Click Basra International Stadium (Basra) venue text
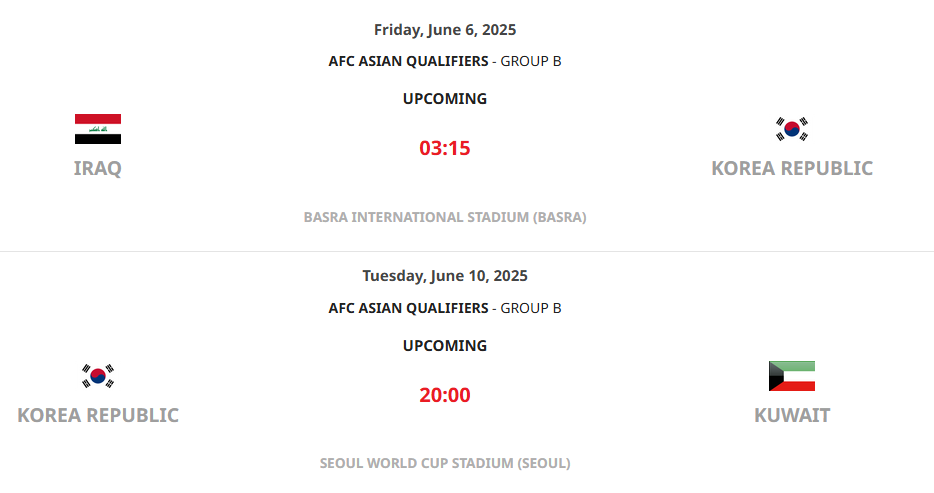The height and width of the screenshot is (493, 934). tap(445, 217)
